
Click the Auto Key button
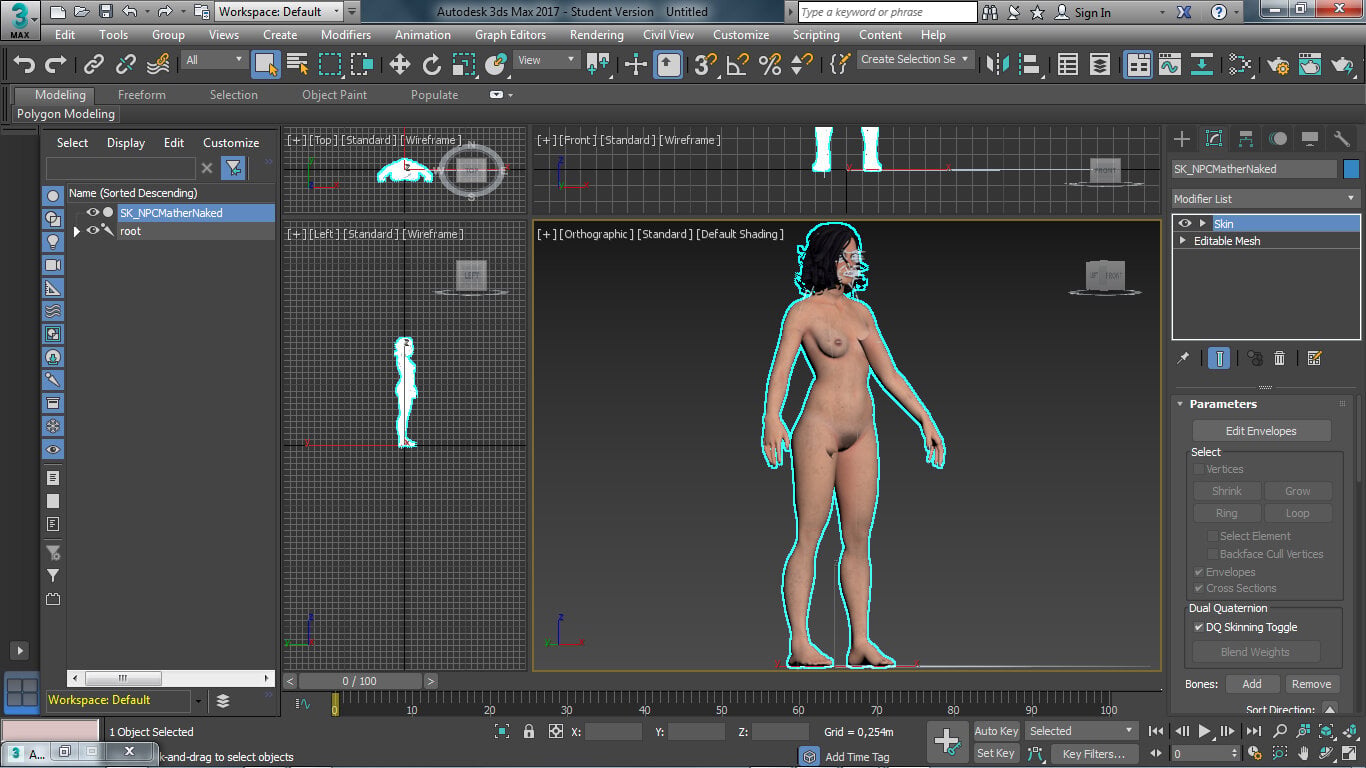click(x=996, y=731)
